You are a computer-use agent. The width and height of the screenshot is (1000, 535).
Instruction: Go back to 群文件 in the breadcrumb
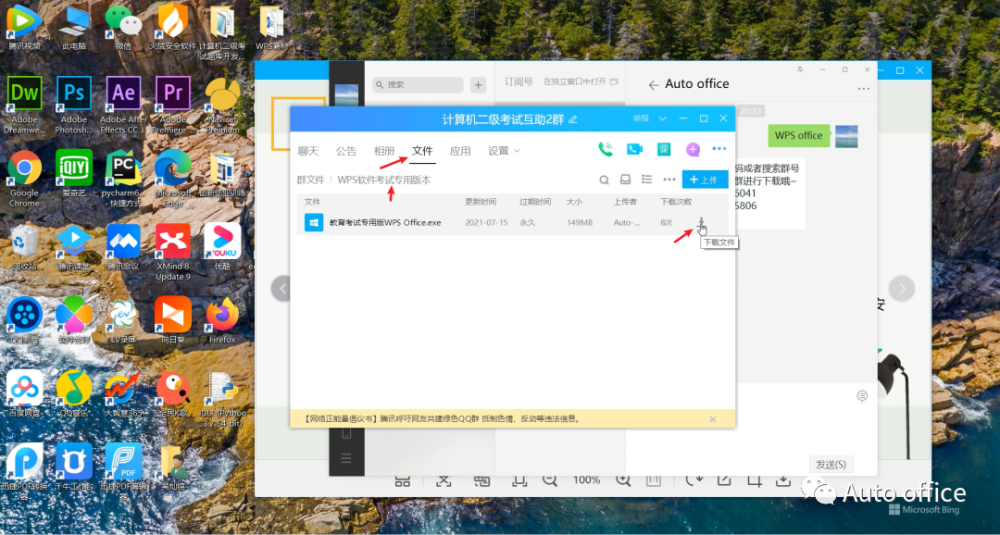pos(311,180)
